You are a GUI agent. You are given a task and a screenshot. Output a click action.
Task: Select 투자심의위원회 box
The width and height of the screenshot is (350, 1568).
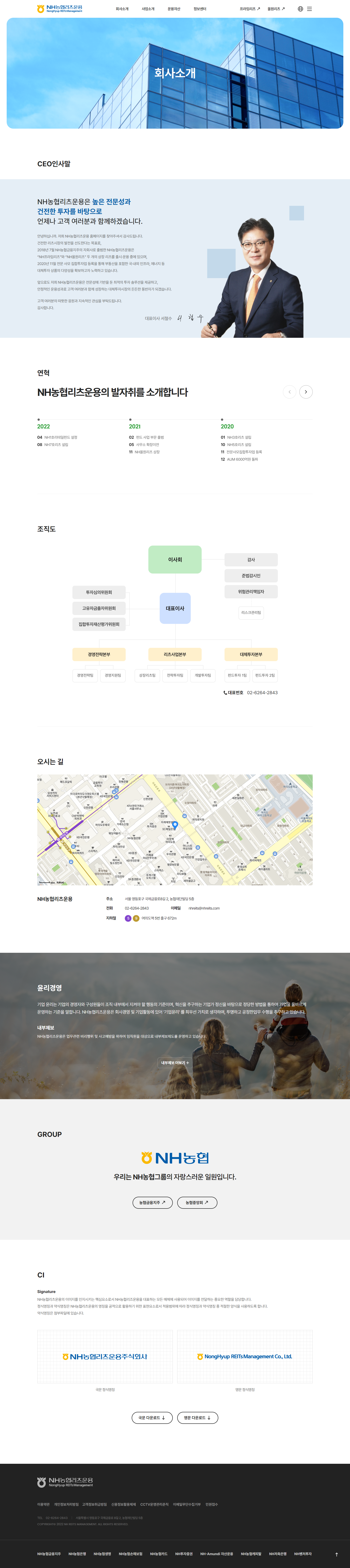pyautogui.click(x=99, y=592)
